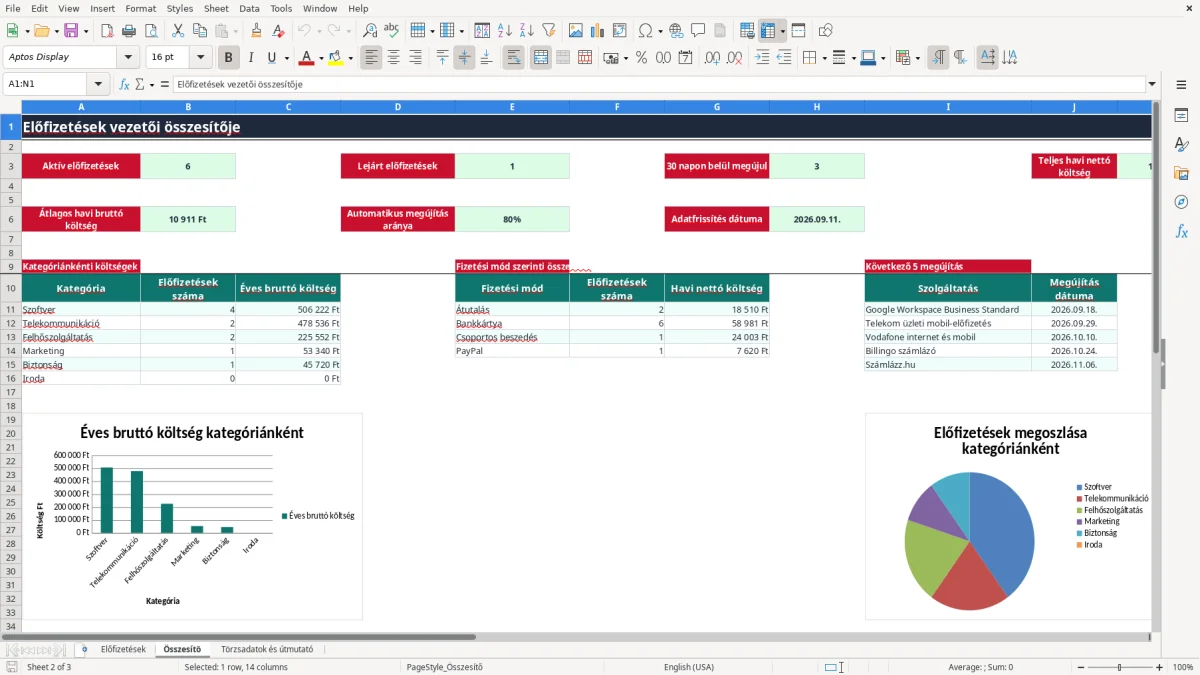Clear direct formatting
Image resolution: width=1200 pixels, height=675 pixels.
click(x=278, y=31)
